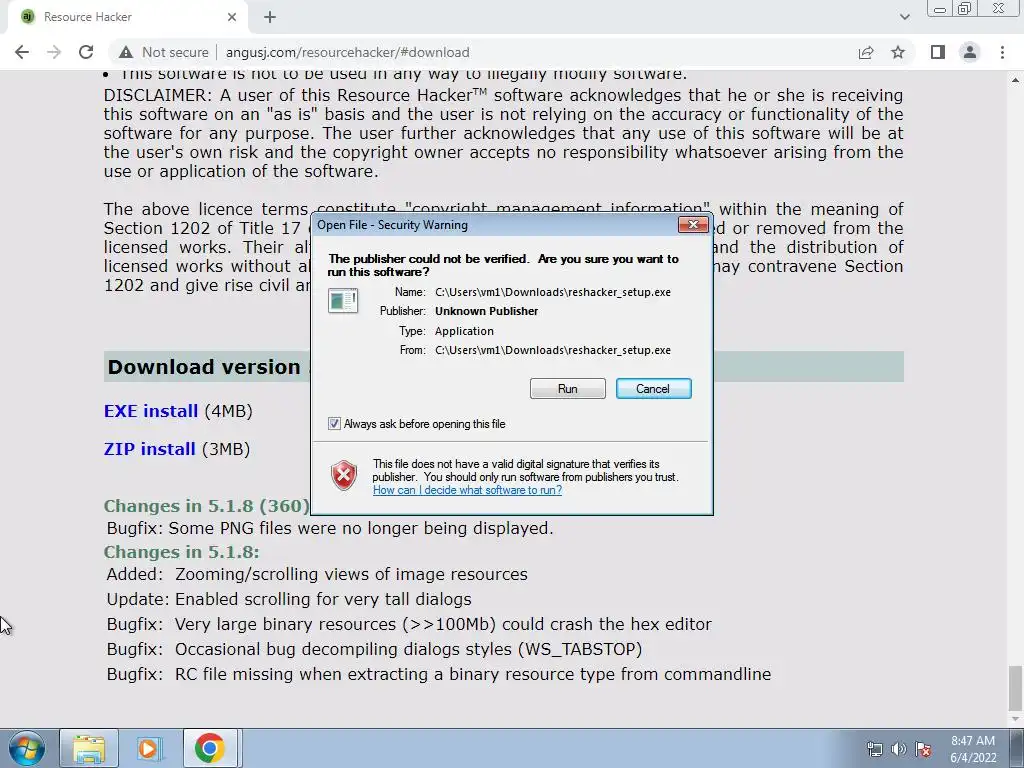Viewport: 1024px width, 768px height.
Task: Click the network tray icon
Action: pos(874,749)
